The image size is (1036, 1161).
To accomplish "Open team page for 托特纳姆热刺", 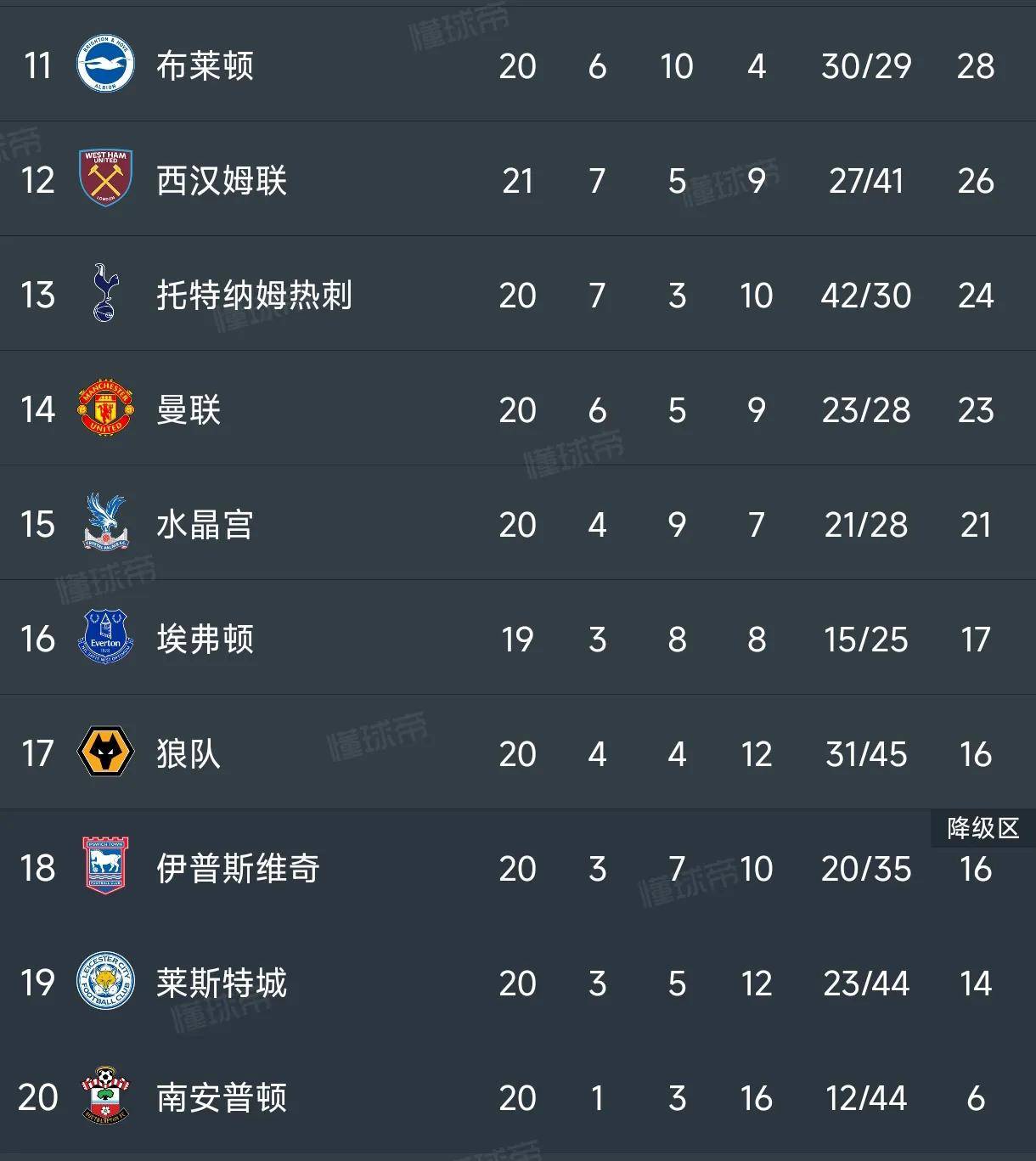I will (x=254, y=295).
